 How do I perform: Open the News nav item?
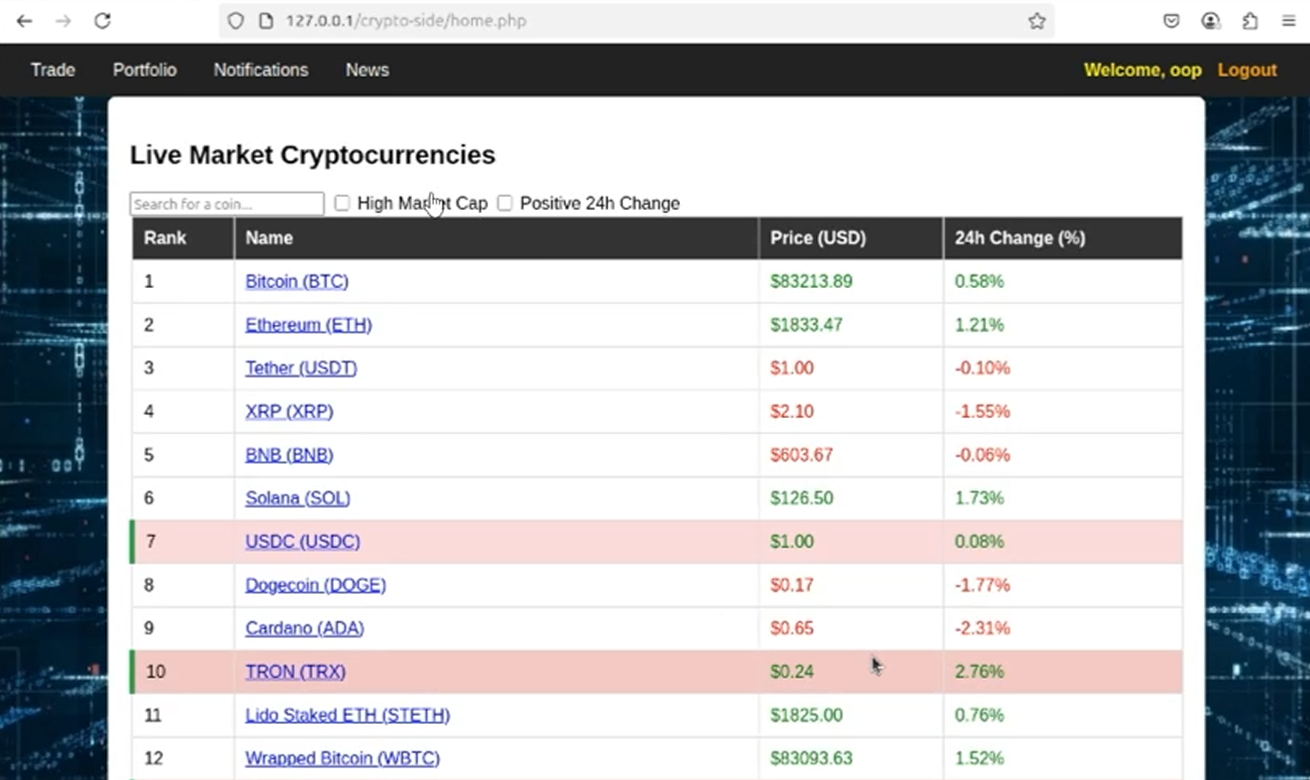tap(367, 70)
